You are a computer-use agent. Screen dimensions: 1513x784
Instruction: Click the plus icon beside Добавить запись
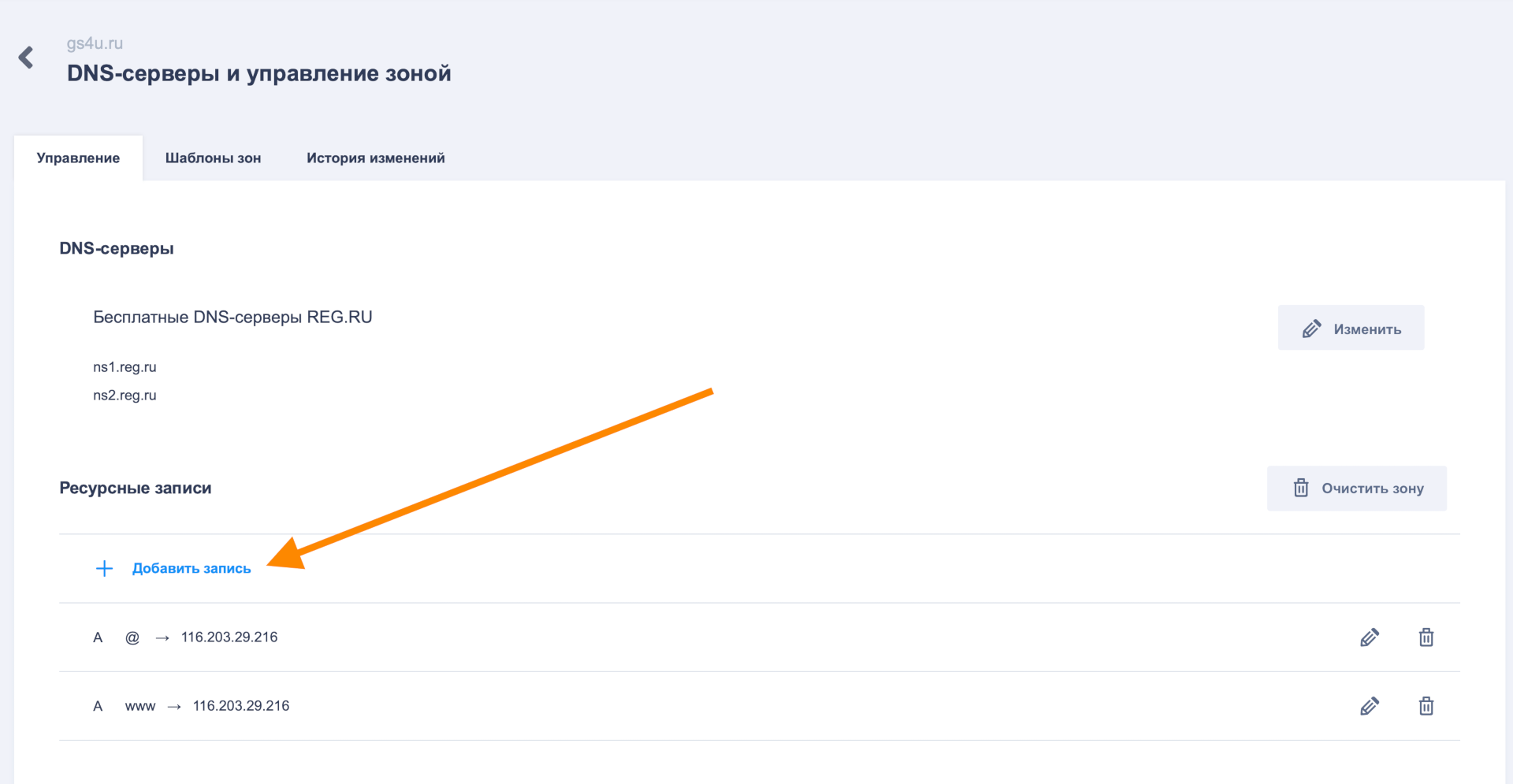pos(104,569)
